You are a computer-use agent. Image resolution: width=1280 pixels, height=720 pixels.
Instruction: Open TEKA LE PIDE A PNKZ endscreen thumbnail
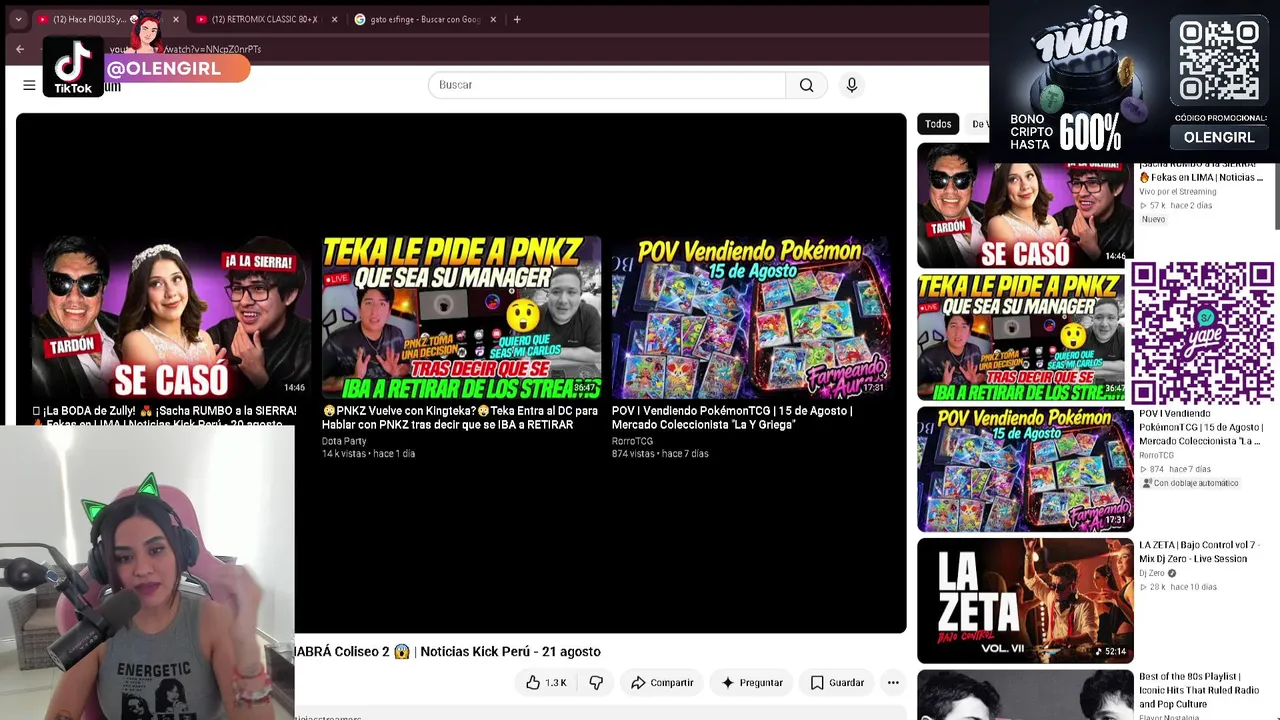(x=461, y=318)
